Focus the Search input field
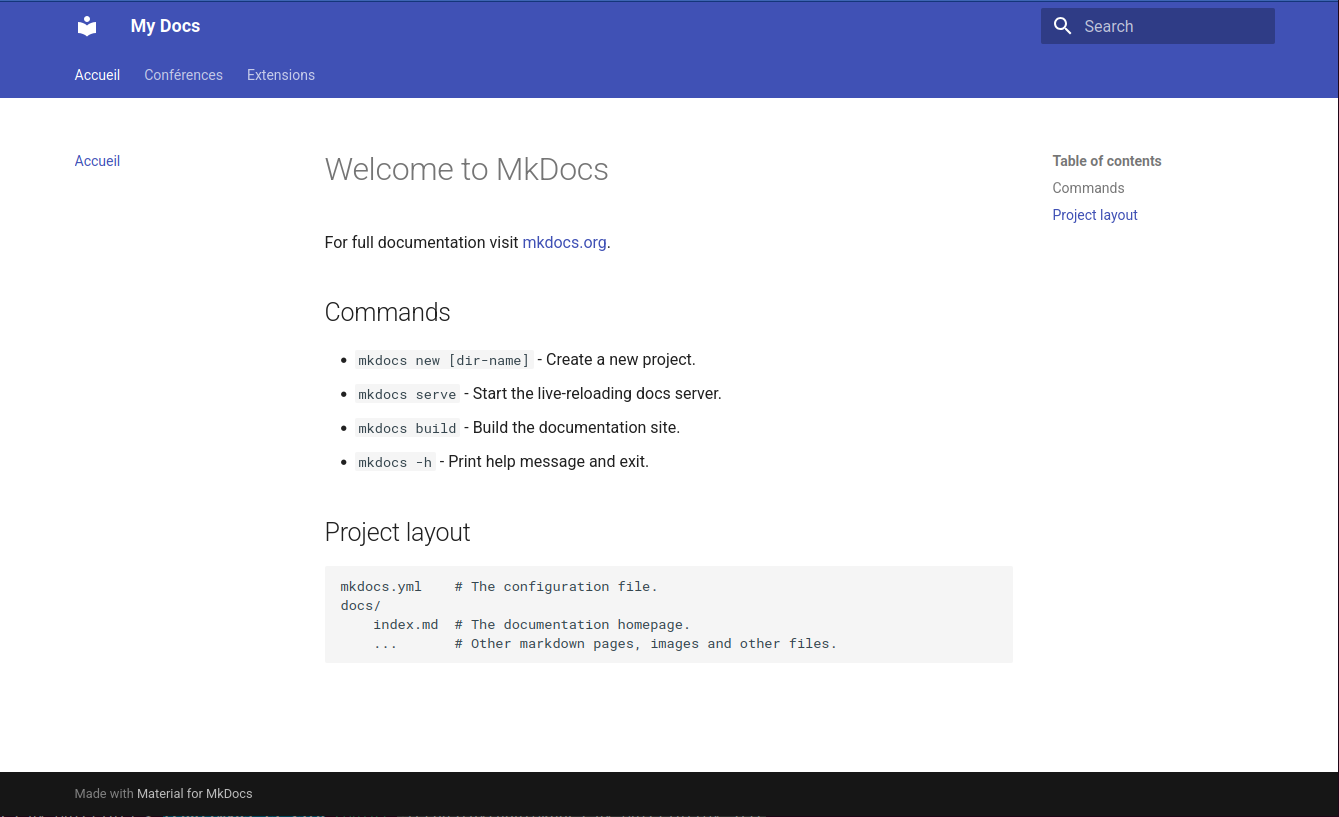The image size is (1339, 817). click(x=1170, y=27)
